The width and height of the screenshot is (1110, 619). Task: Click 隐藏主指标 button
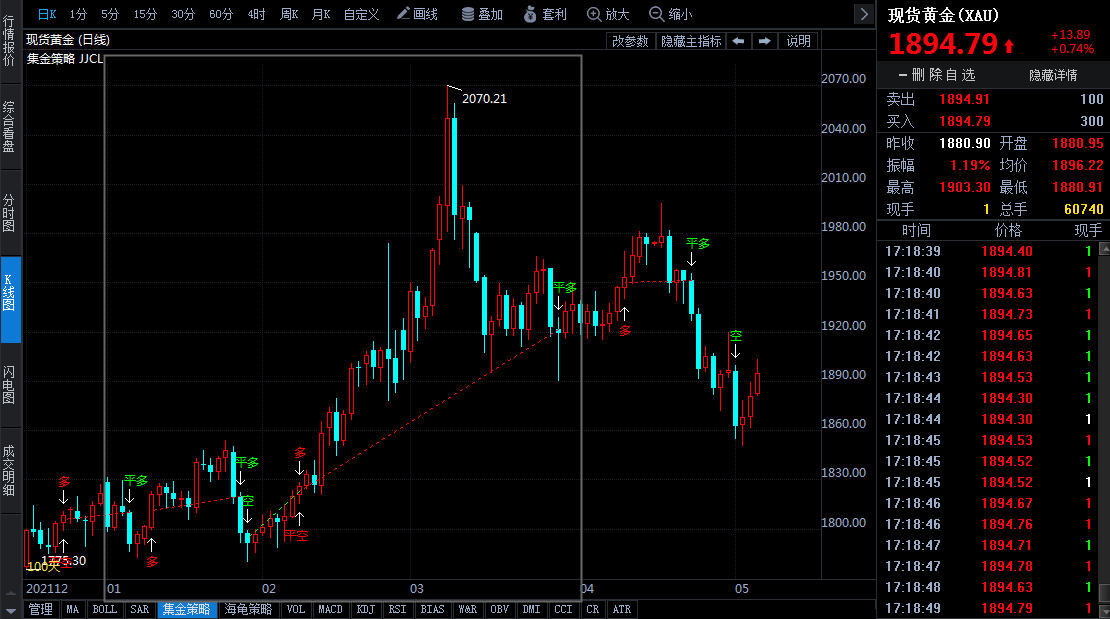tap(691, 41)
